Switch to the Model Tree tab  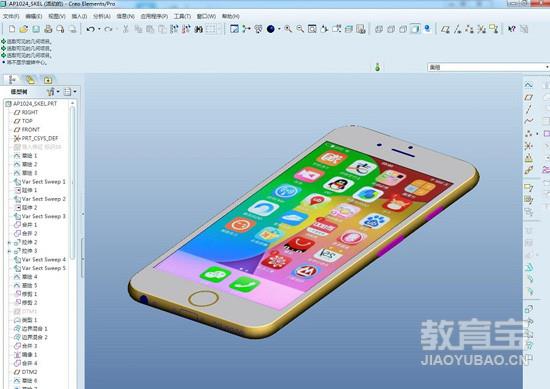[x=12, y=80]
